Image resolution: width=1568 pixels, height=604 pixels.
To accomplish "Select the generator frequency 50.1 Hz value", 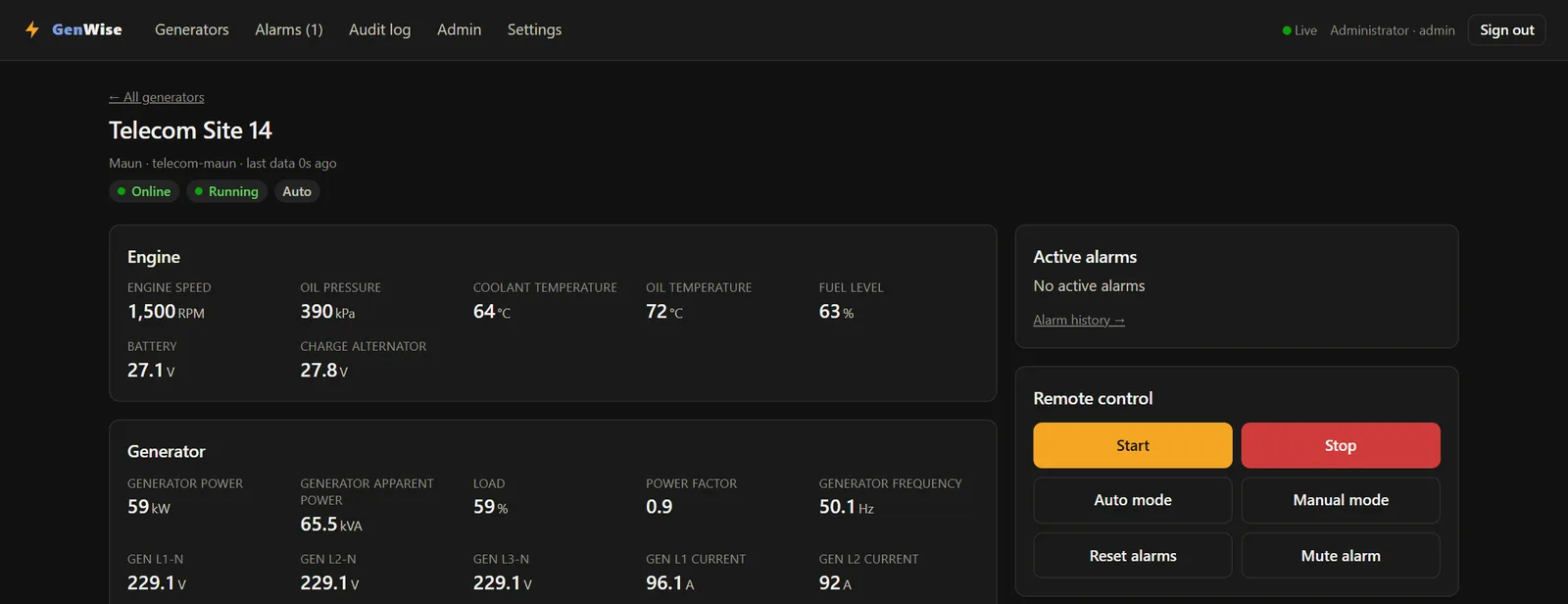I will point(847,507).
